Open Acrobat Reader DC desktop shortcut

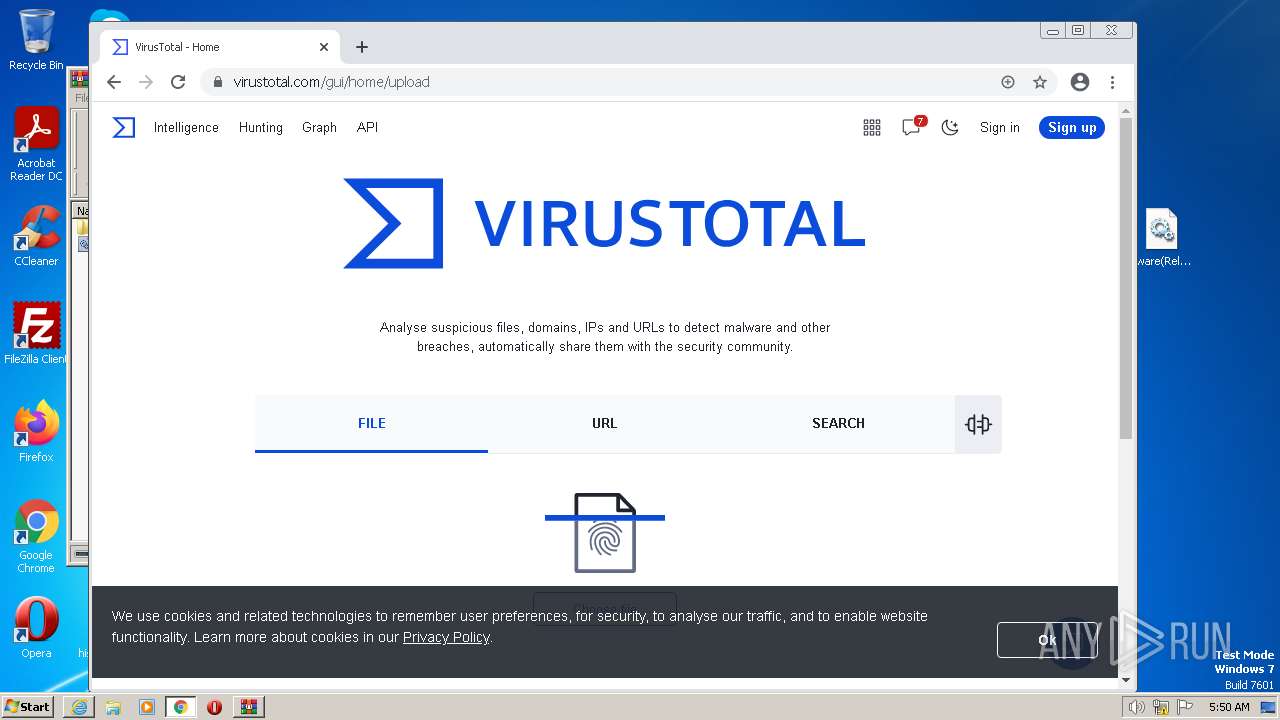(36, 144)
